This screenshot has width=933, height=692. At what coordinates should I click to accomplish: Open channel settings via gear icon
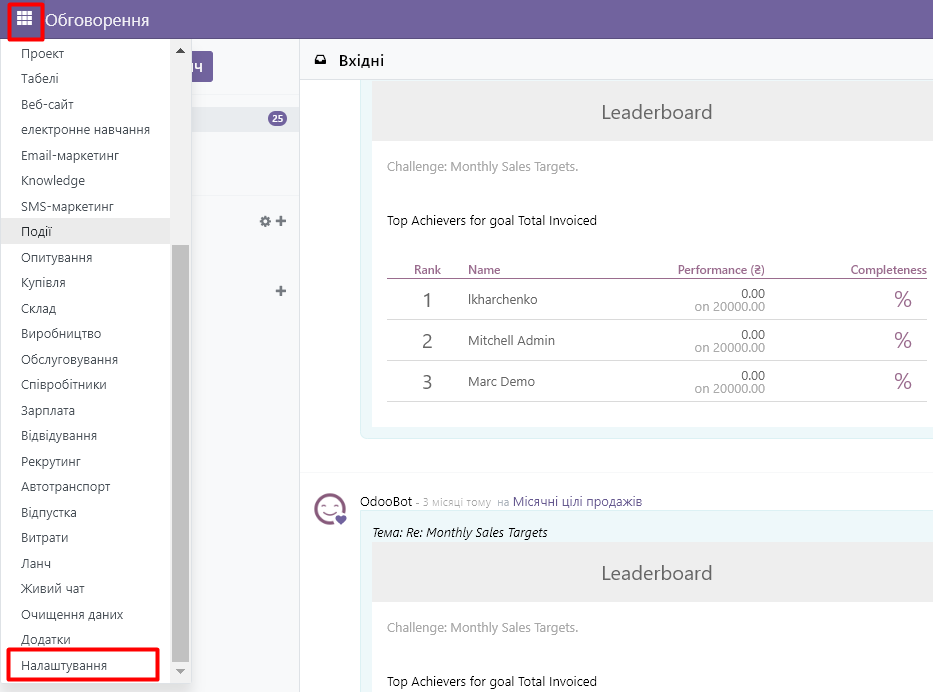[x=265, y=221]
